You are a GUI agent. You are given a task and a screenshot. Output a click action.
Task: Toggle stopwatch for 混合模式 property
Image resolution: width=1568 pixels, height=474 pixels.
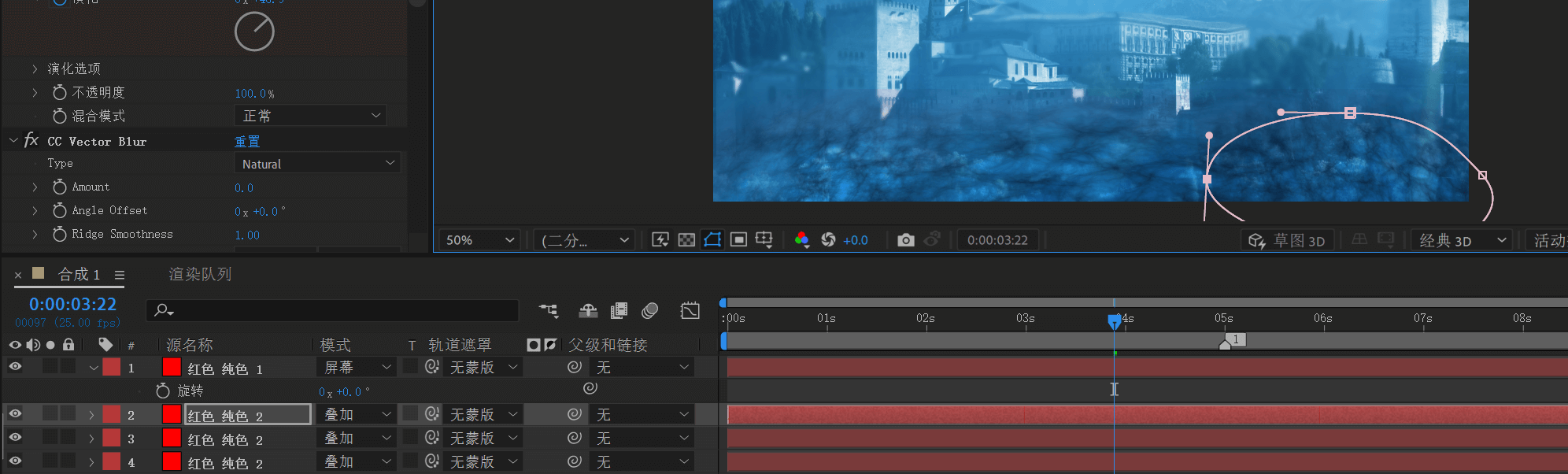pyautogui.click(x=59, y=117)
